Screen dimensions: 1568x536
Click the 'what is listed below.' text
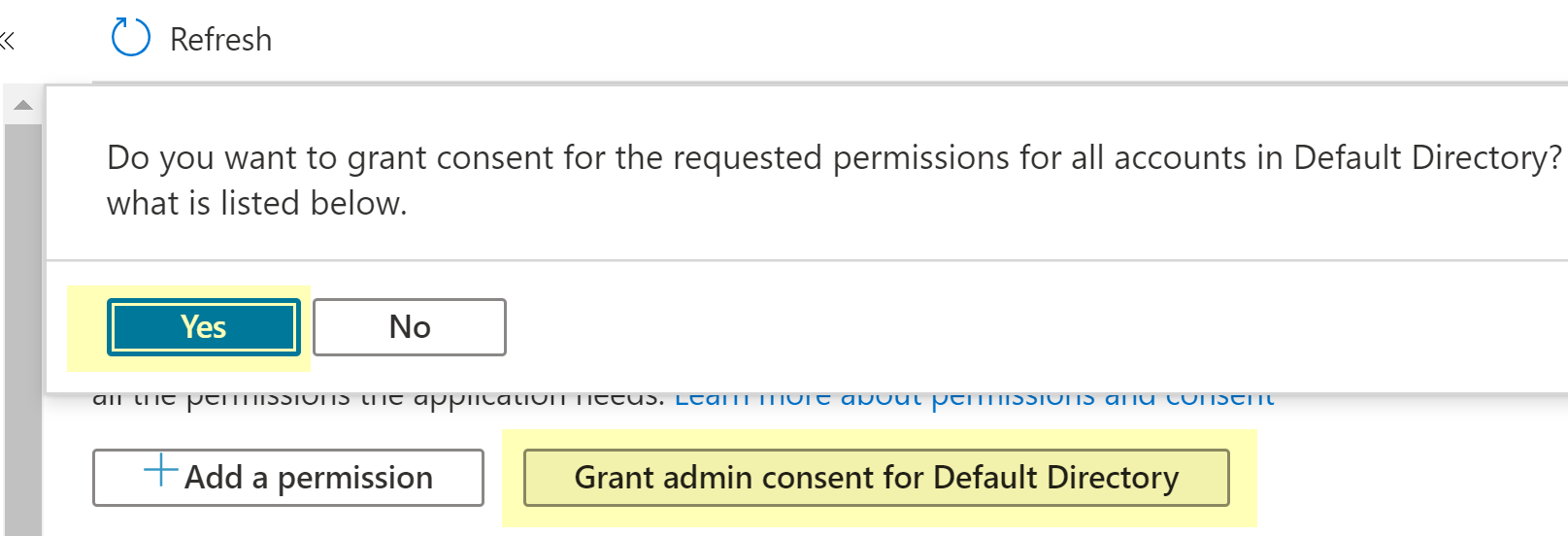tap(256, 204)
